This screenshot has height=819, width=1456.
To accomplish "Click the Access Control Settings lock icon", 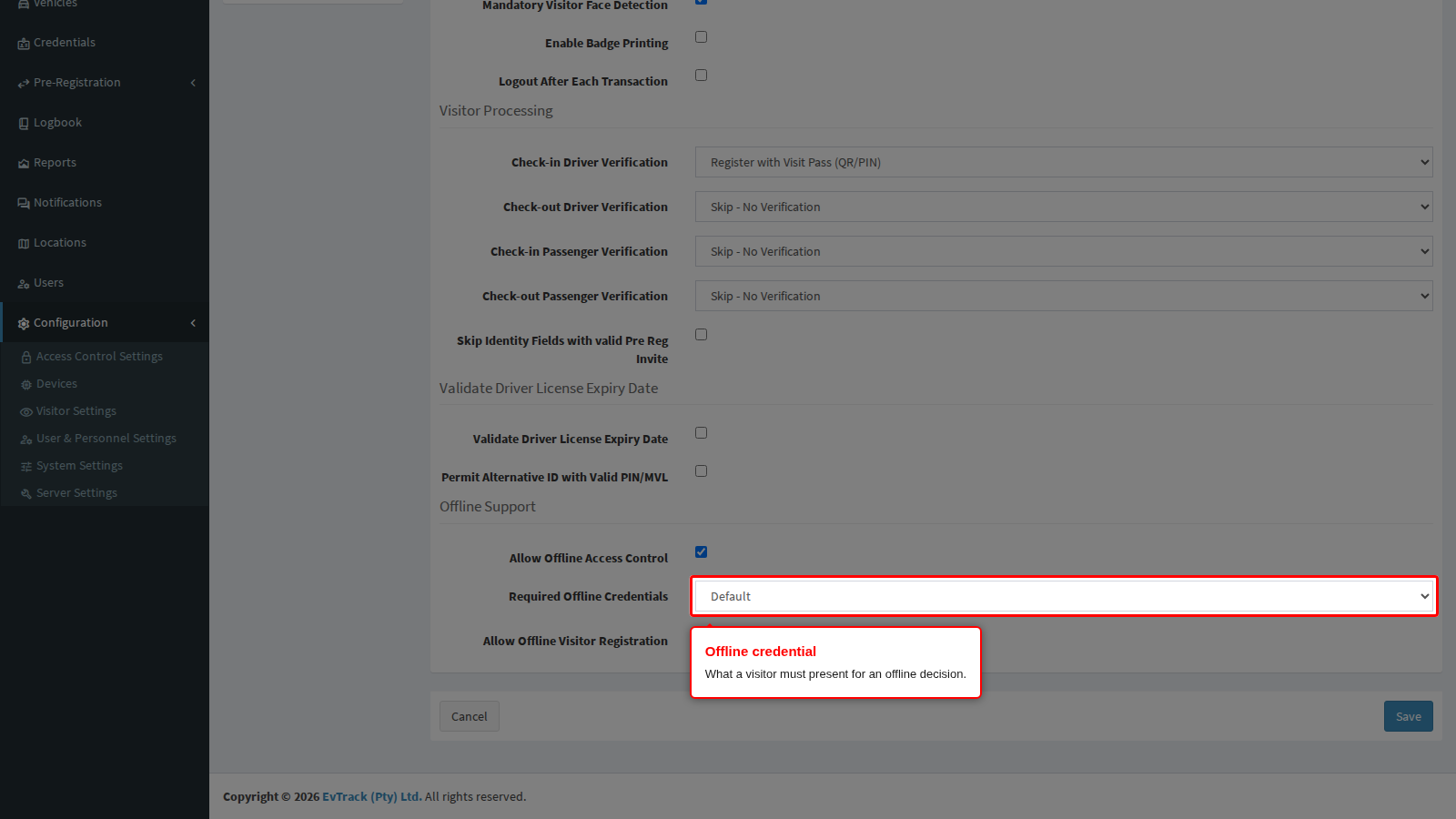I will point(26,358).
